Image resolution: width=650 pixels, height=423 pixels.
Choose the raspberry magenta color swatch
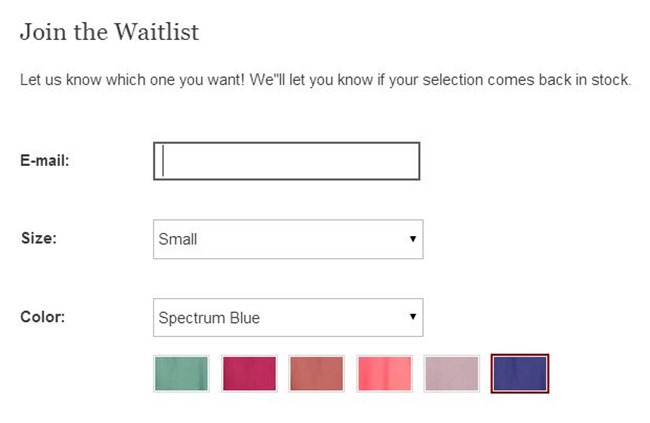click(x=249, y=373)
